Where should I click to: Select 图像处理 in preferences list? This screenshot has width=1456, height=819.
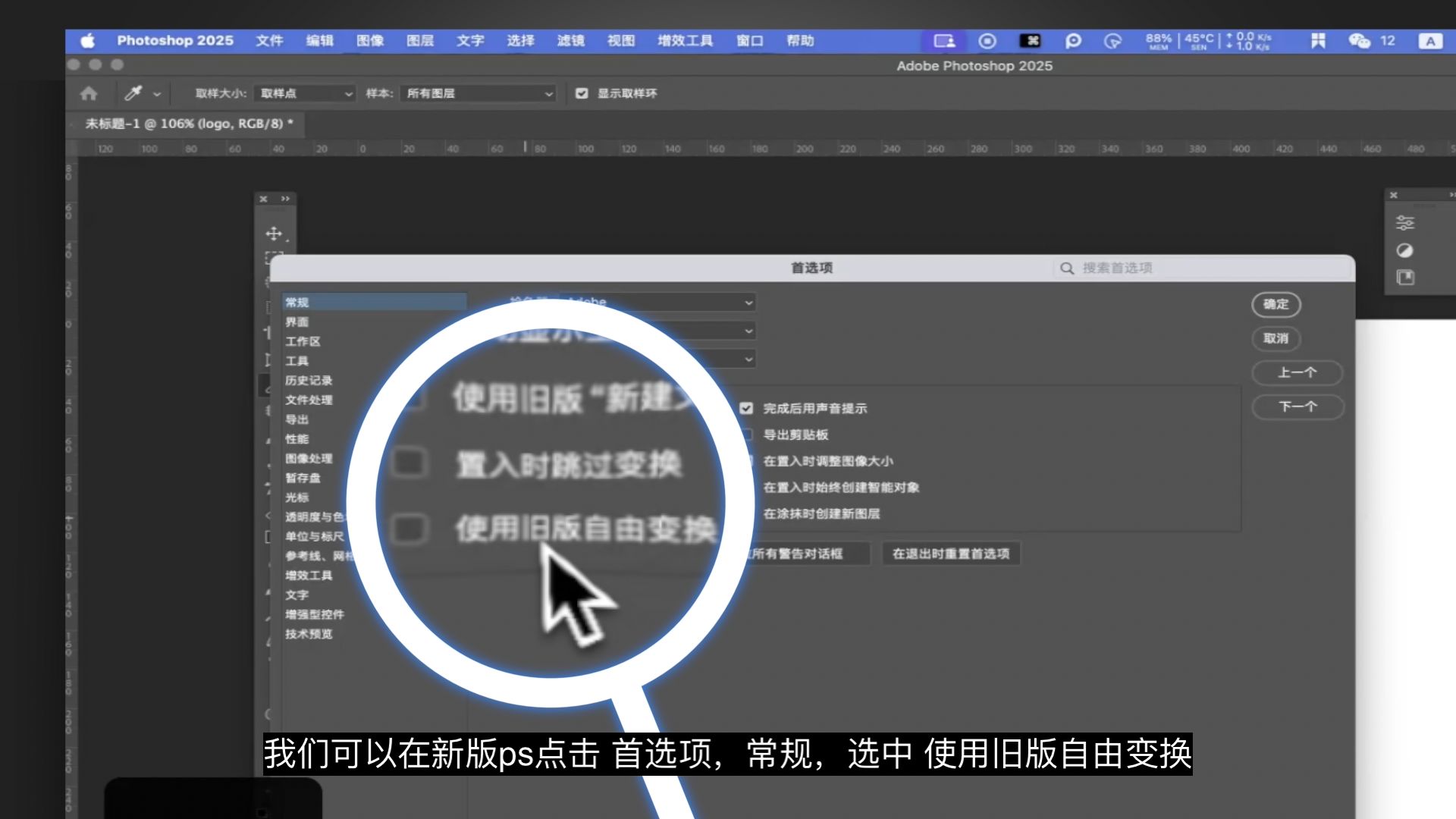pyautogui.click(x=309, y=459)
